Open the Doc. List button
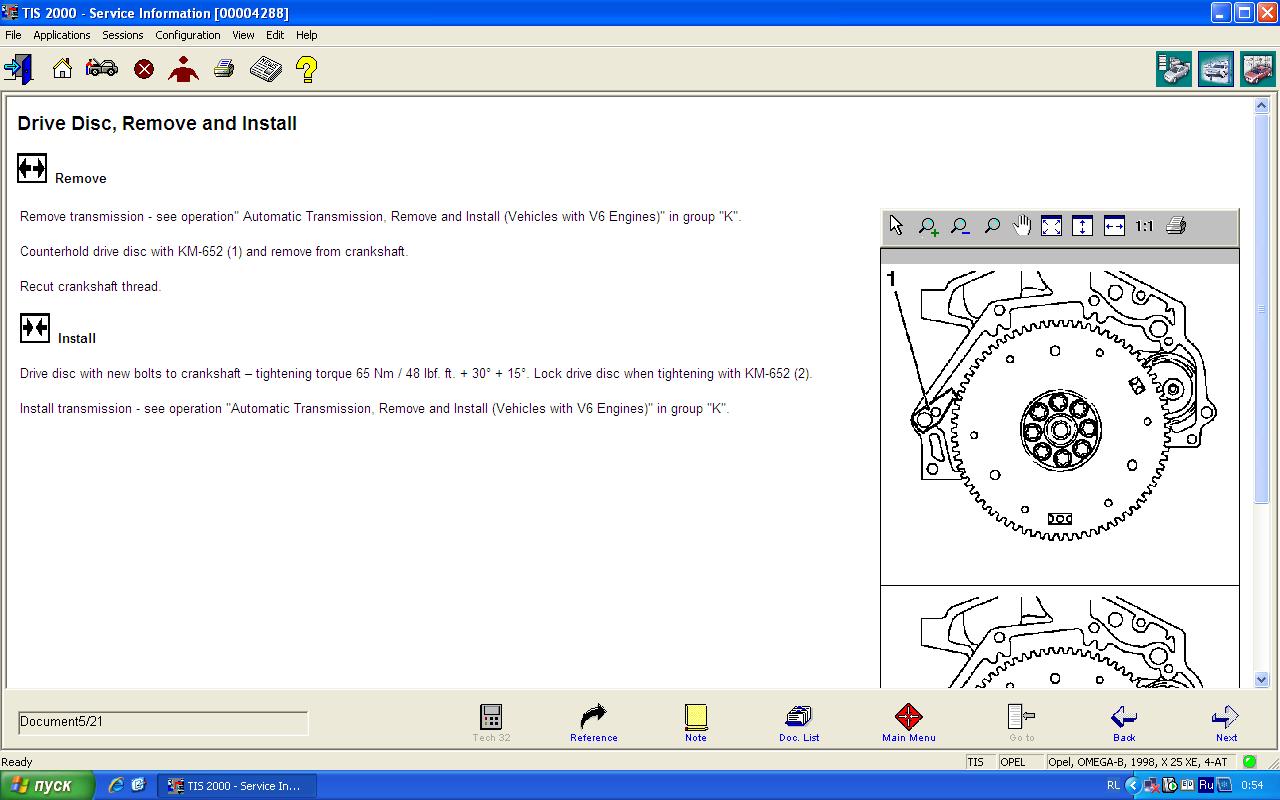This screenshot has height=800, width=1280. coord(798,723)
